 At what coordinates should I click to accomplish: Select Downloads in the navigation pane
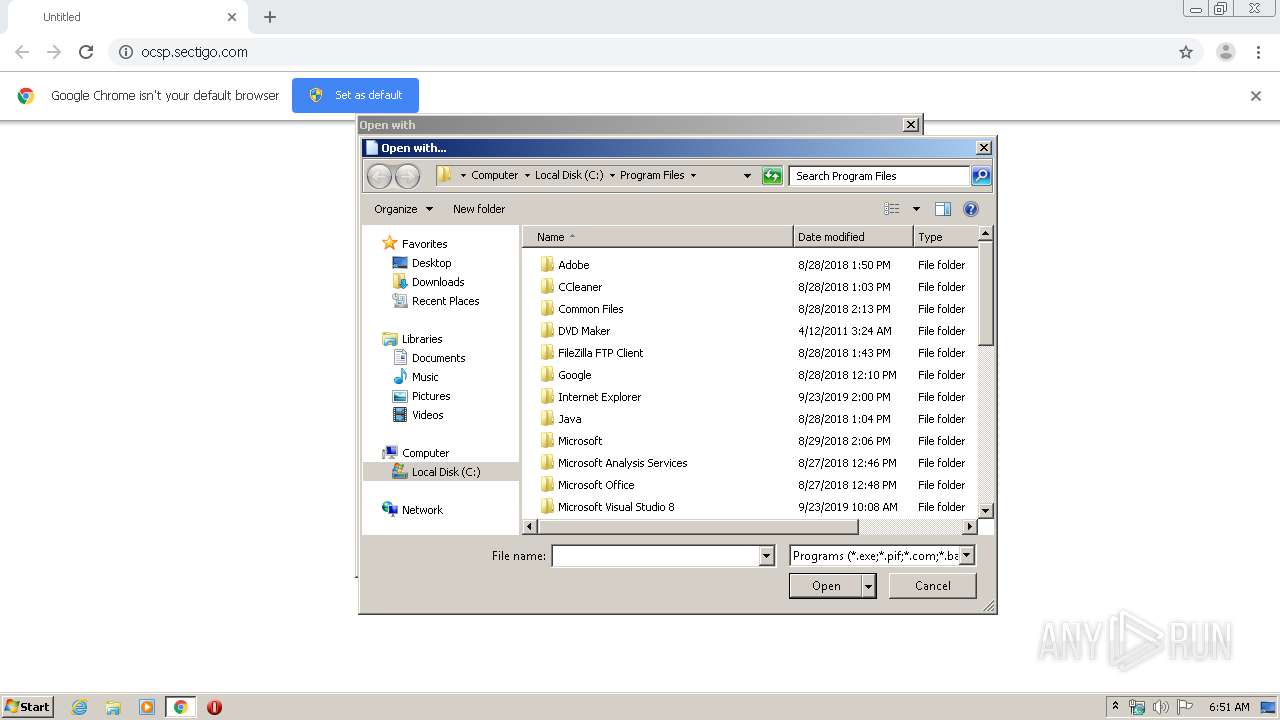(x=438, y=282)
